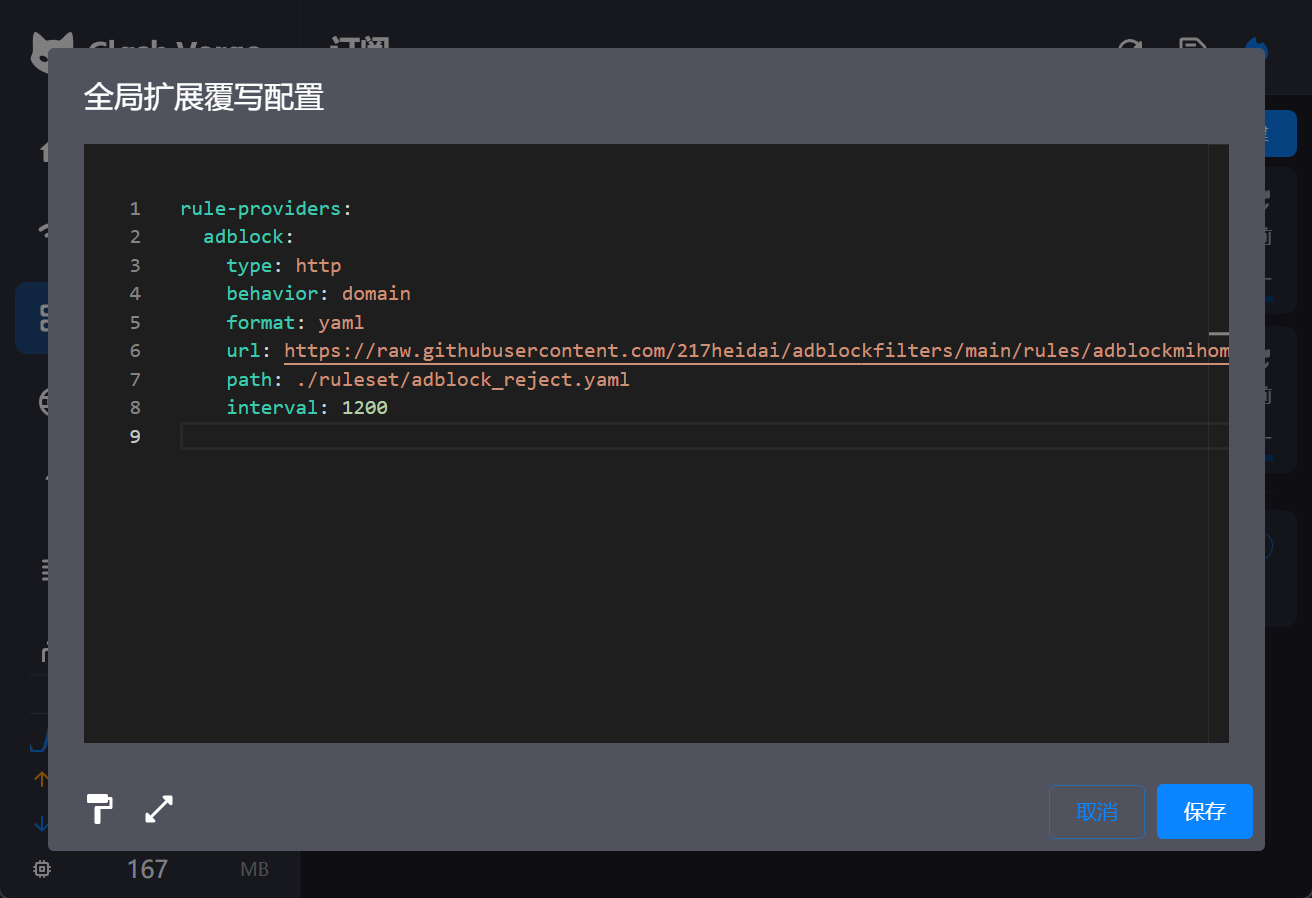This screenshot has width=1312, height=898.
Task: Click the type value "http"
Action: [318, 266]
